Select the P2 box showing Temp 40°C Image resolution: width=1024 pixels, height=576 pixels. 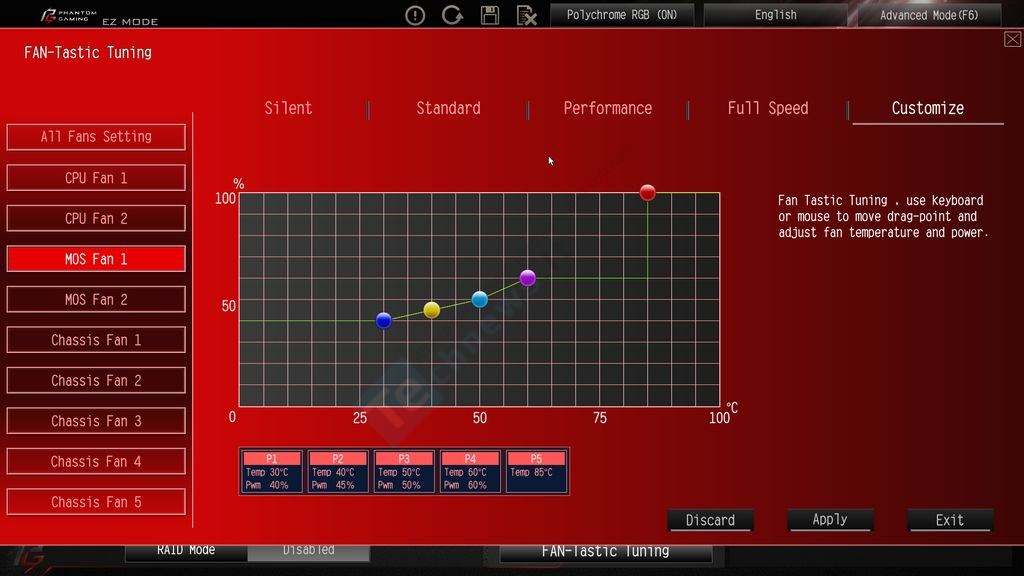[338, 471]
